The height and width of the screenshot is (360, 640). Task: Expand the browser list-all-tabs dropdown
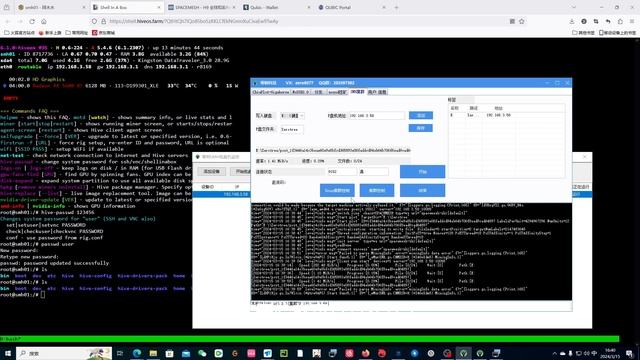coord(573,7)
